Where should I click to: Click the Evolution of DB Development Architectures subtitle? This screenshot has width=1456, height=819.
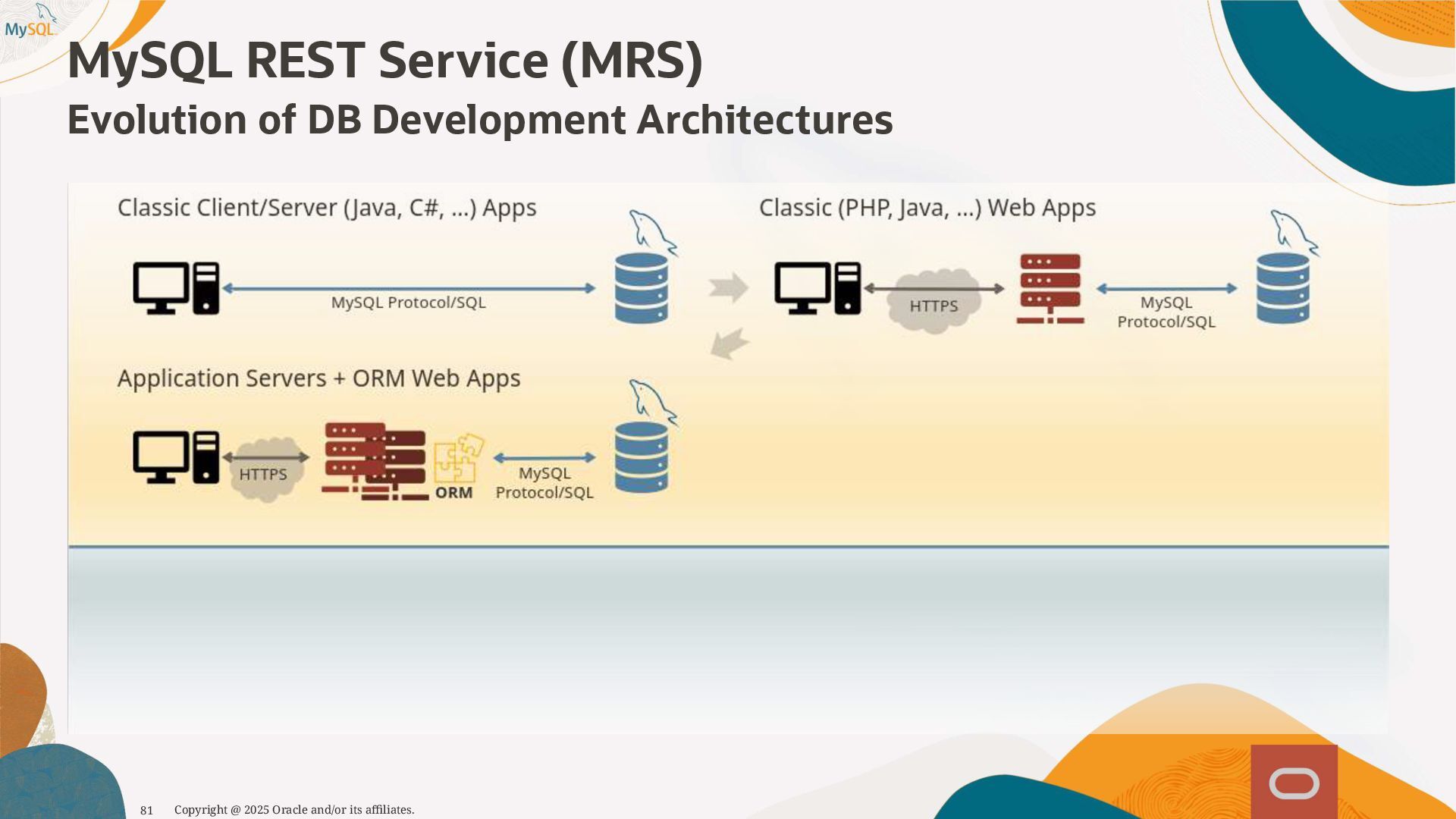[480, 120]
